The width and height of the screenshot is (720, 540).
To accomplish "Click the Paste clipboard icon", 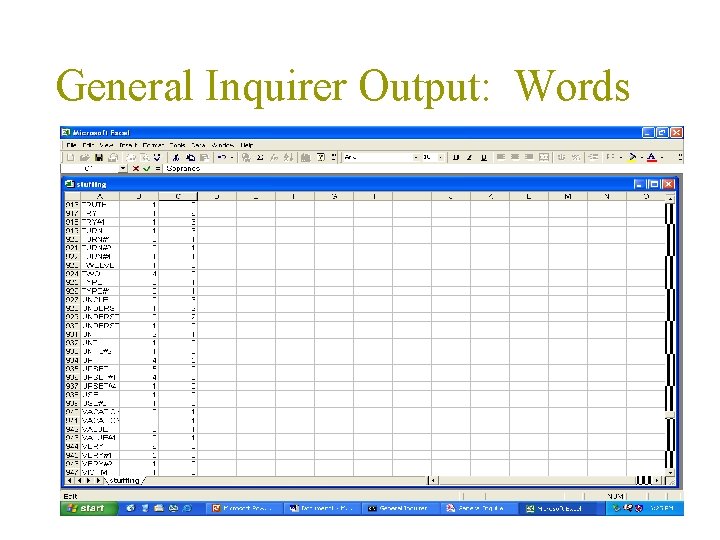I will [x=204, y=158].
